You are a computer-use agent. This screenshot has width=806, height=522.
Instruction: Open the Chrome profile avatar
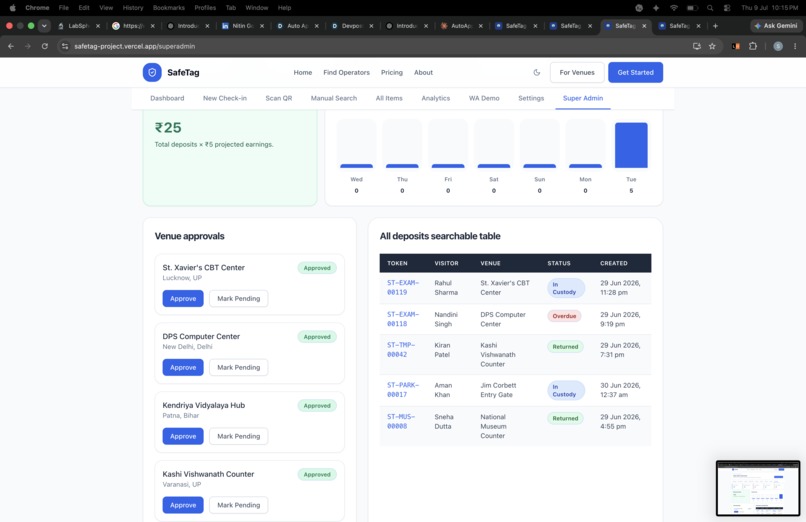pos(778,46)
